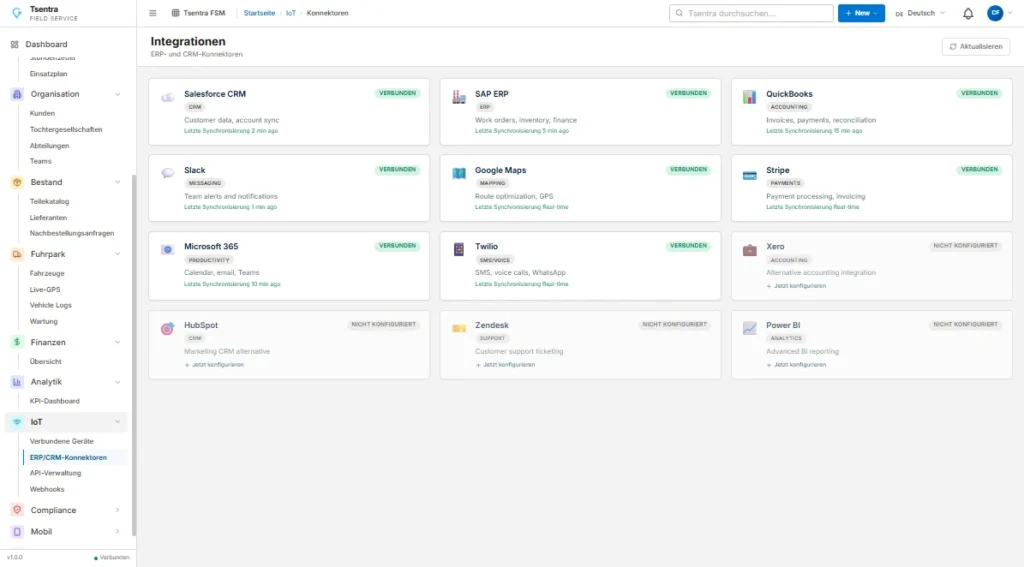
Task: Collapse the Fuhrpark section chevron
Action: click(x=118, y=254)
